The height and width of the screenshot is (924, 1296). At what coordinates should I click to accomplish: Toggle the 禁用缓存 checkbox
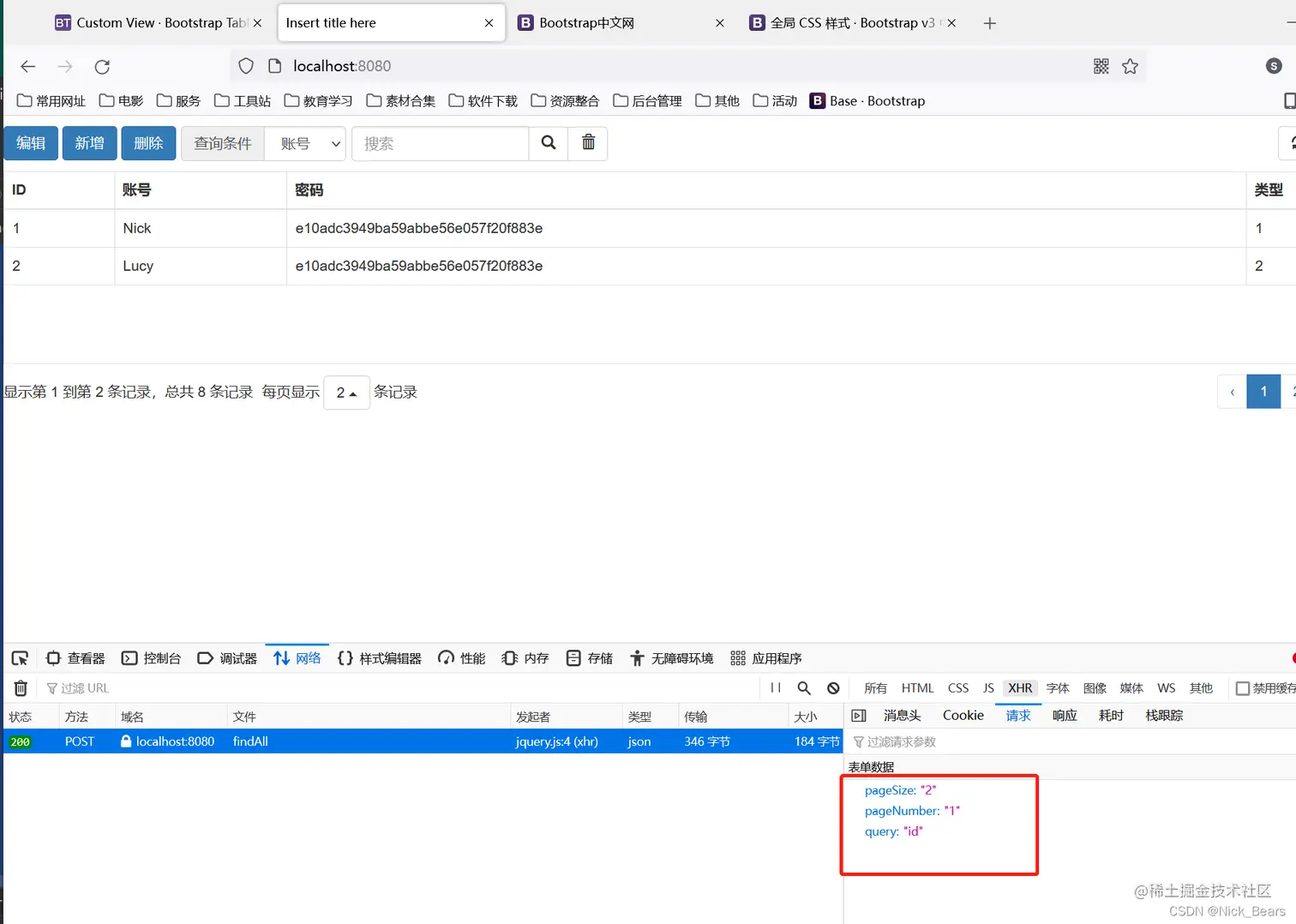pos(1243,688)
